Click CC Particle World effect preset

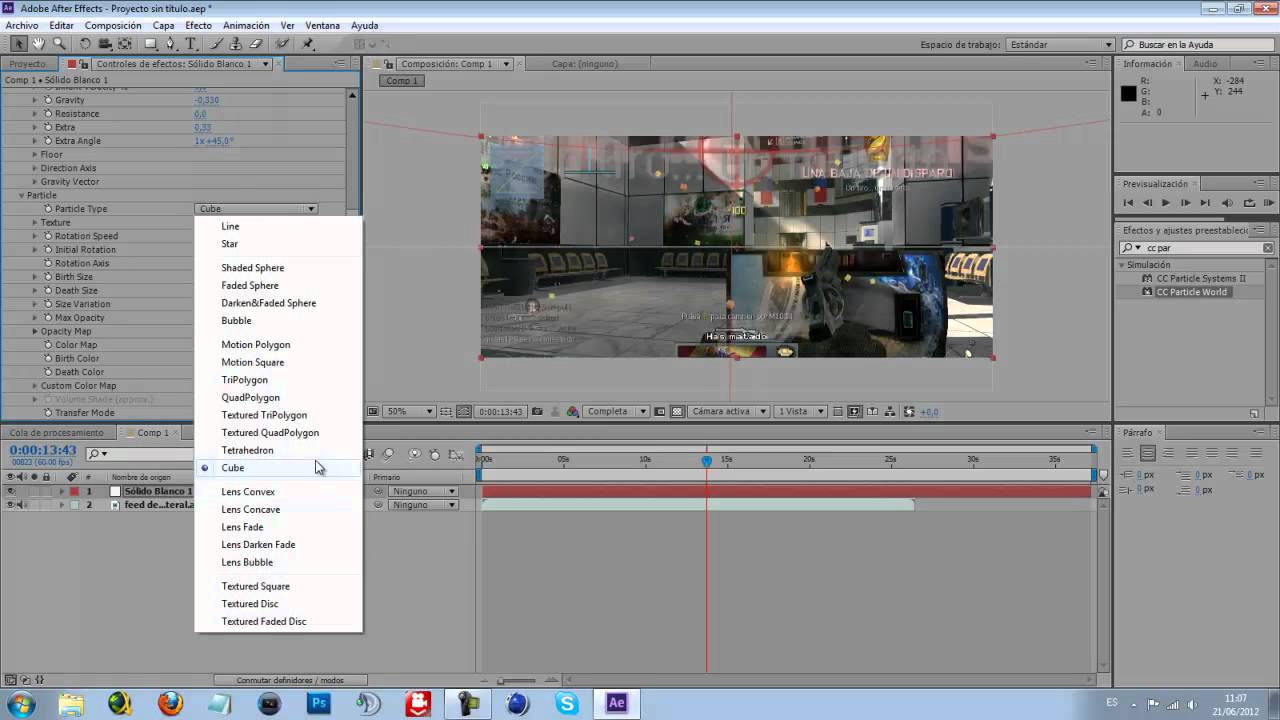coord(1192,292)
